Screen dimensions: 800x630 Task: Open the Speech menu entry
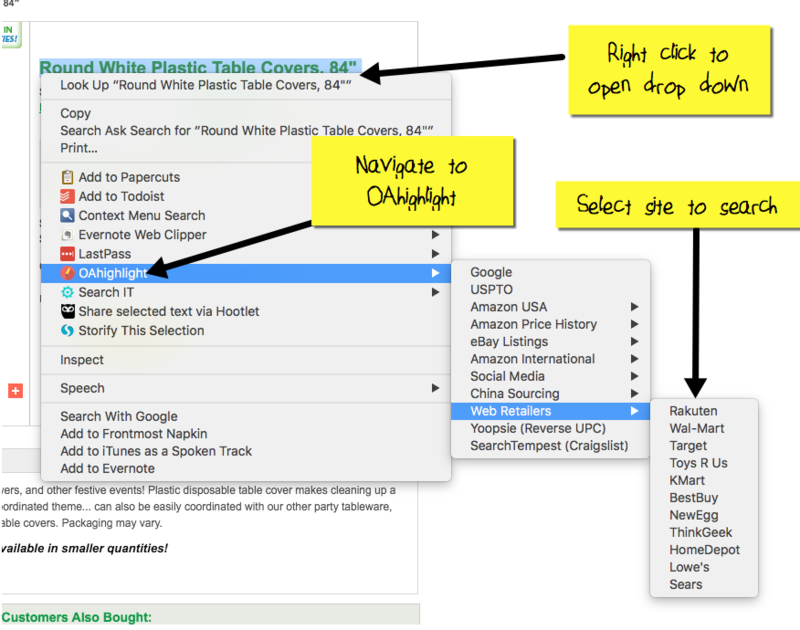tap(246, 388)
